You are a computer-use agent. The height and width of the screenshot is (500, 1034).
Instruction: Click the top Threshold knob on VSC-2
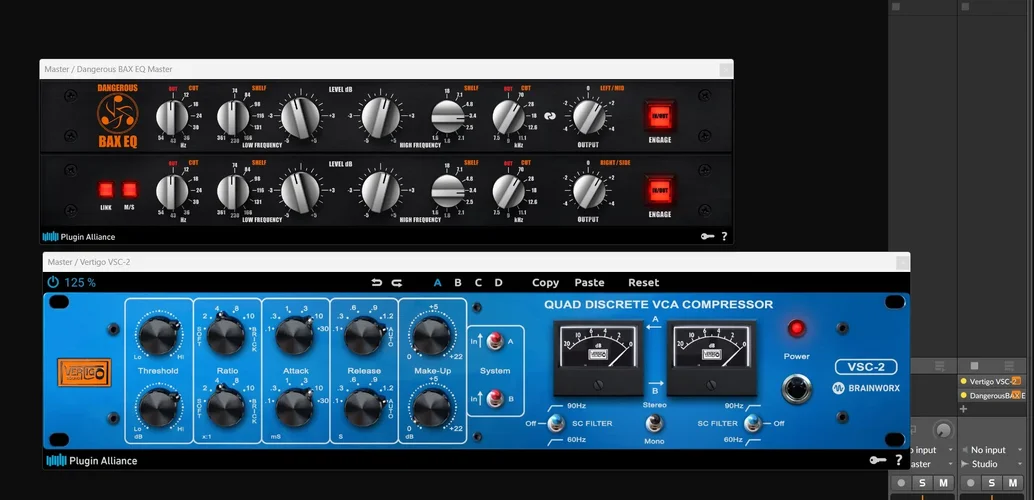coord(158,335)
